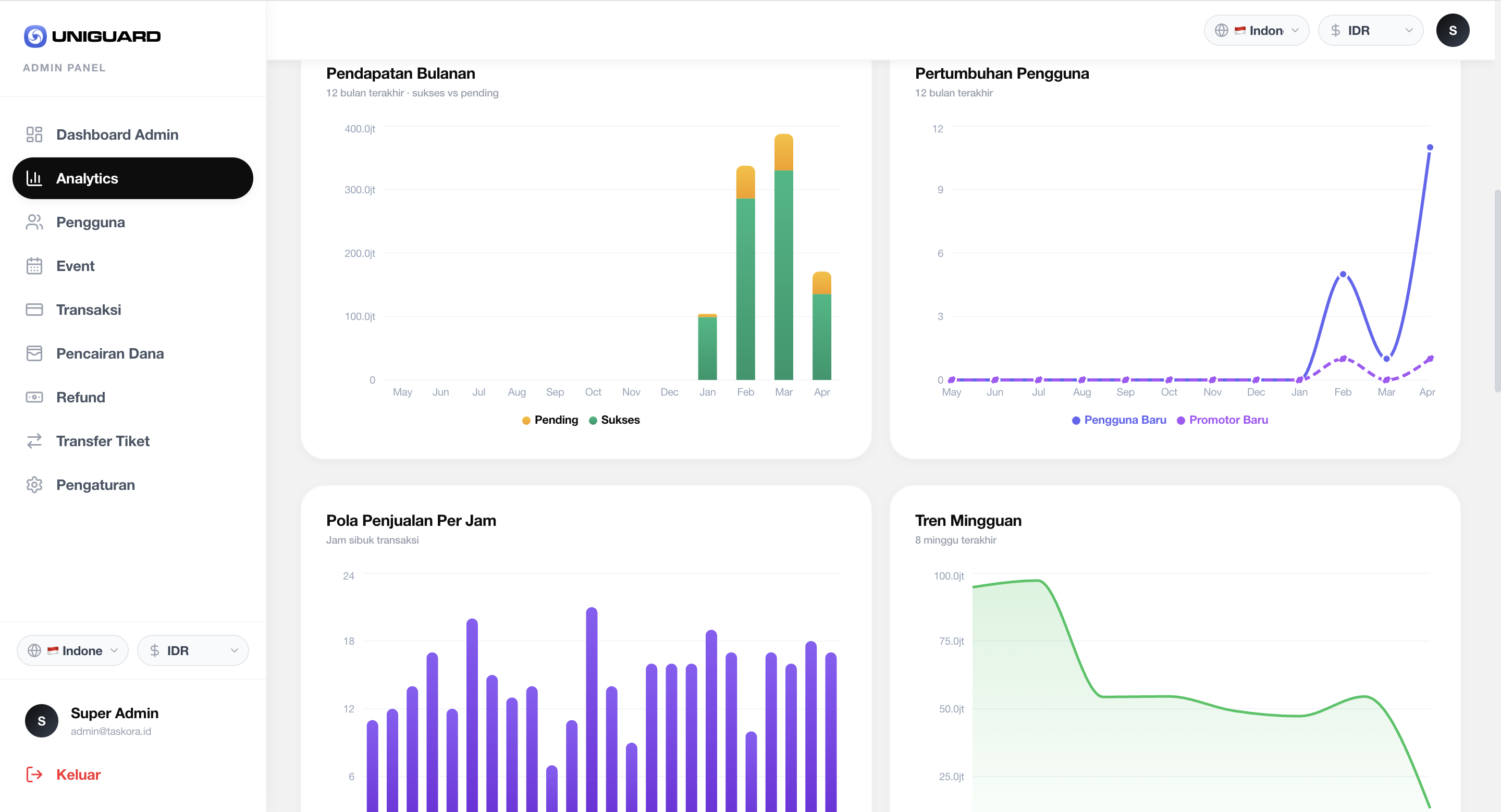Open the Super Admin profile entry
Image resolution: width=1501 pixels, height=812 pixels.
[x=114, y=720]
